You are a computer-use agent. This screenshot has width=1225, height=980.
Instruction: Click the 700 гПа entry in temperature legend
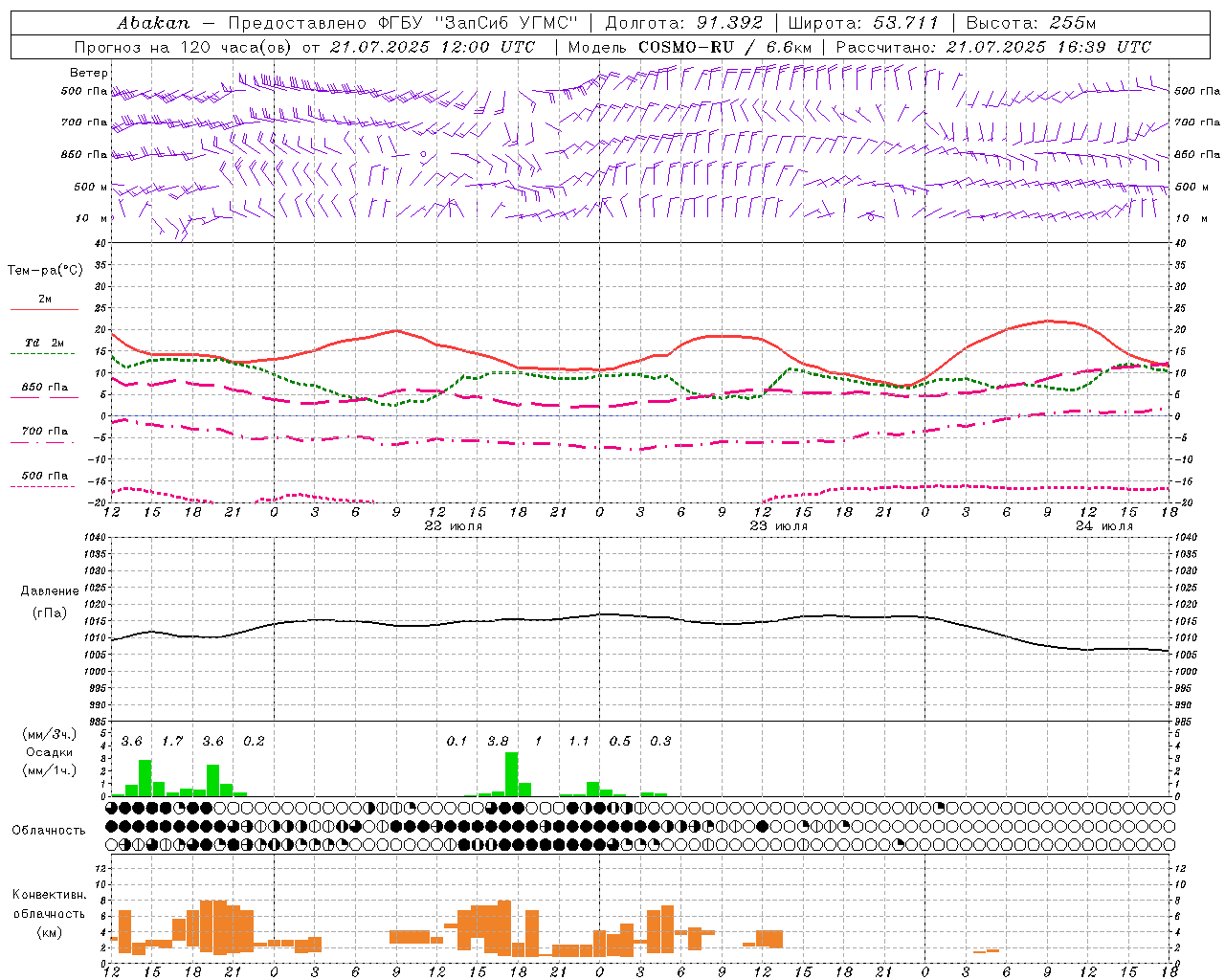click(x=45, y=432)
